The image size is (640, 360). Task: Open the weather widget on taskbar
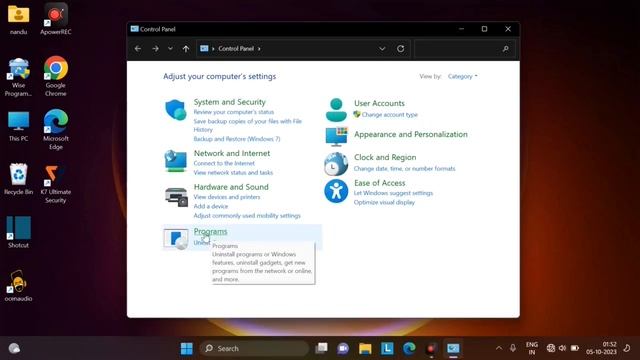(14, 348)
